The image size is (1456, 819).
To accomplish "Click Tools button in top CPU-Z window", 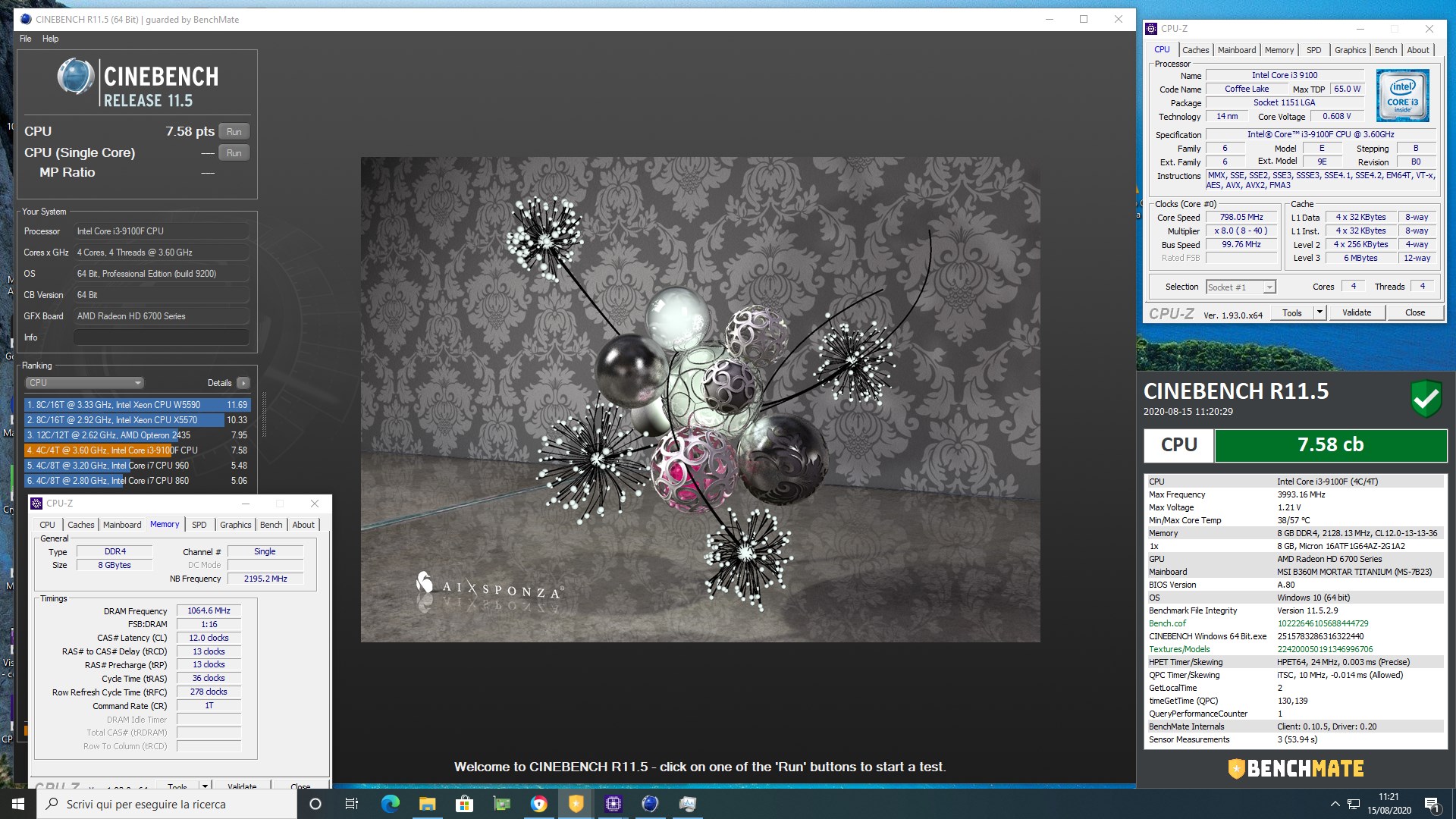I will (x=1291, y=313).
